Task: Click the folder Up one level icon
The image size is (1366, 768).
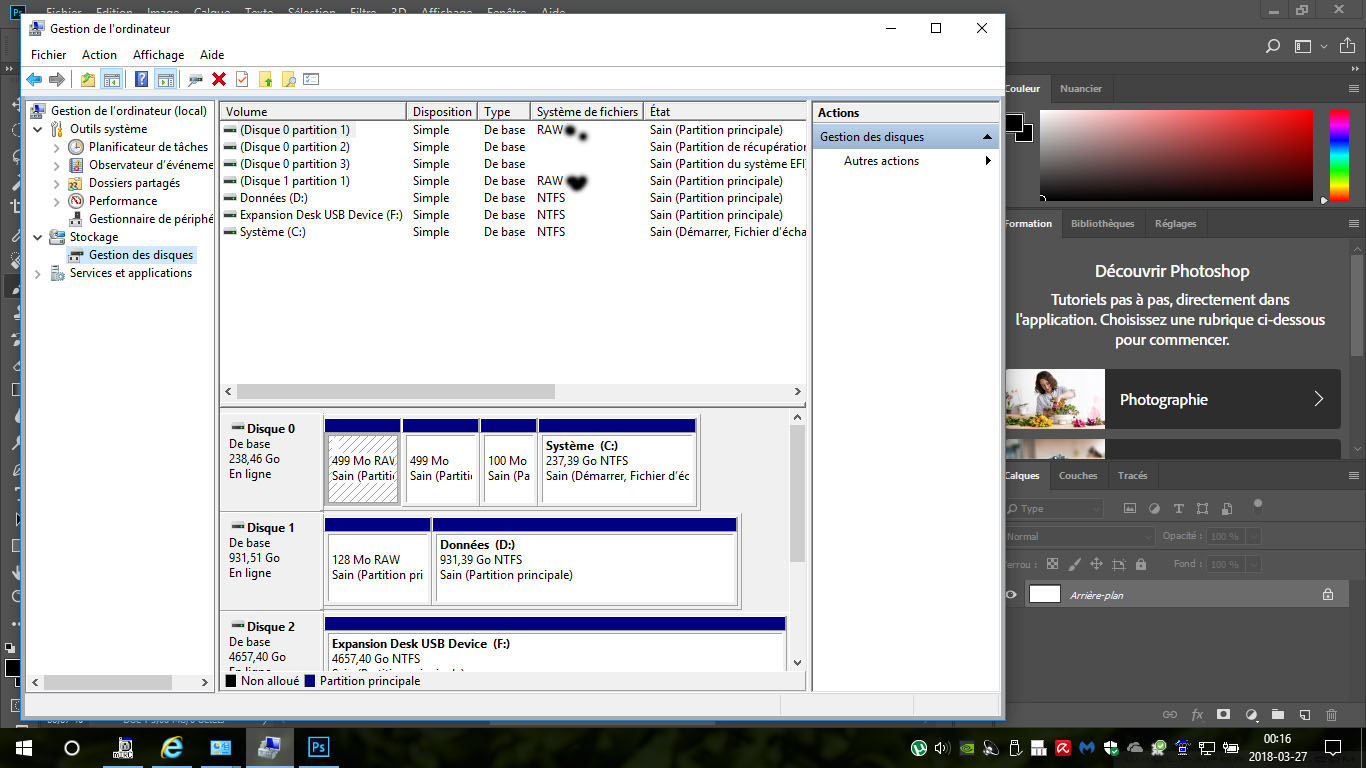Action: click(88, 79)
